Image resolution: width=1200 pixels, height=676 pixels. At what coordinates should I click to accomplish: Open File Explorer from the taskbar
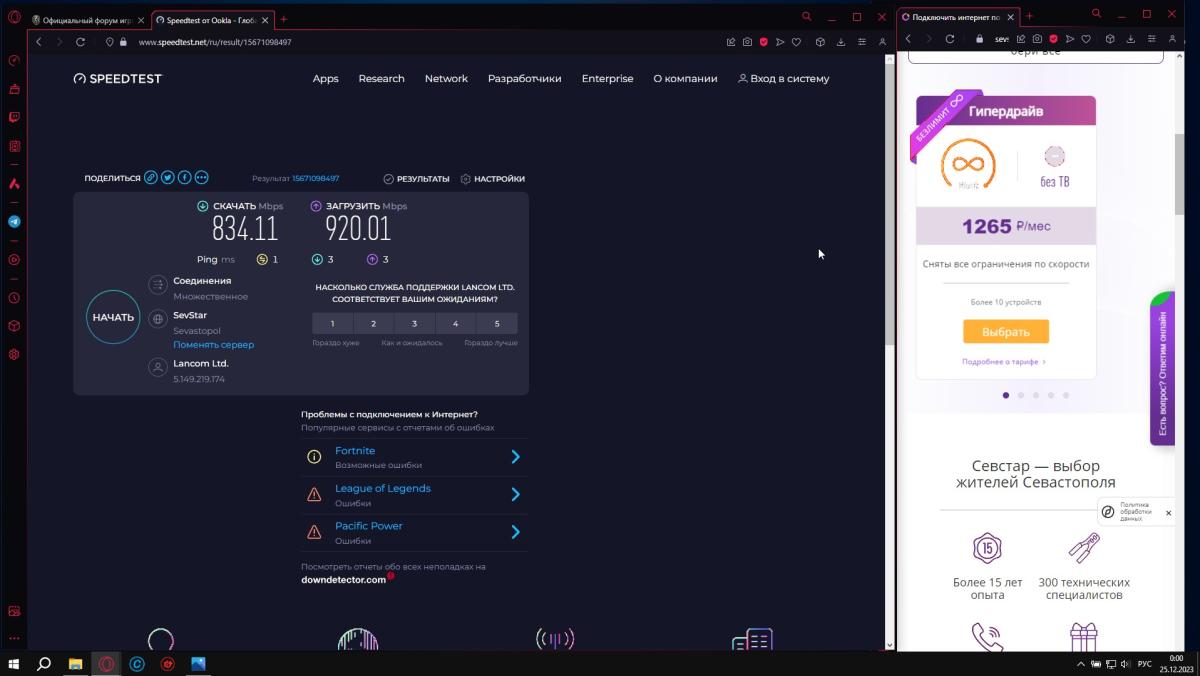pyautogui.click(x=75, y=663)
